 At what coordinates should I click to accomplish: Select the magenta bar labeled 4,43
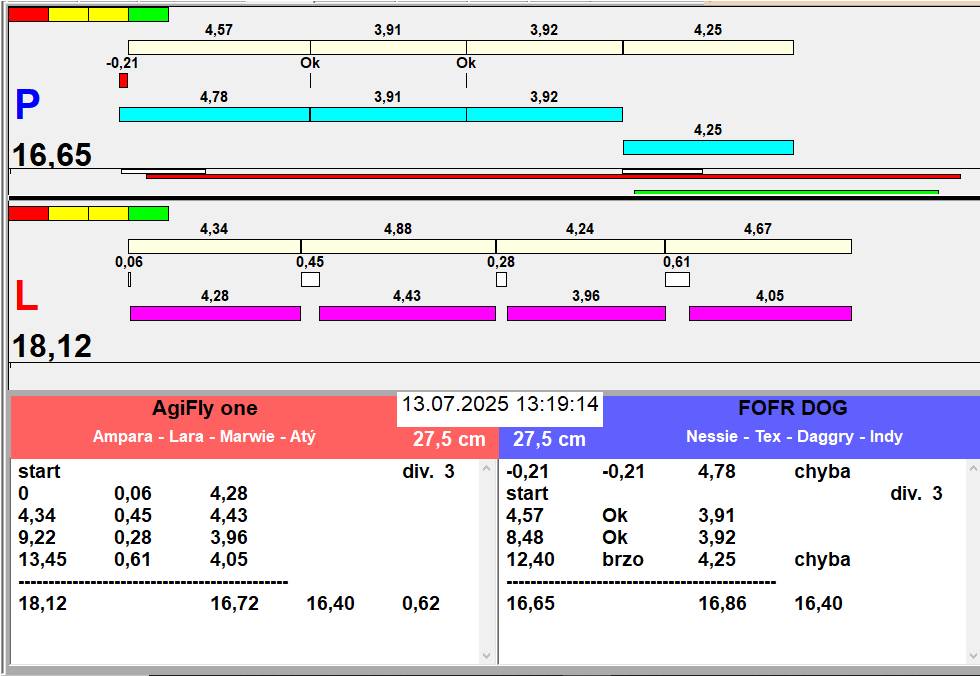pyautogui.click(x=408, y=314)
